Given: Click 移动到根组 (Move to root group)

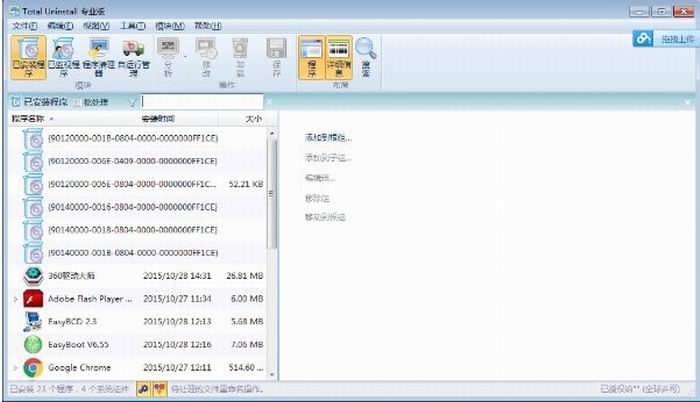Looking at the screenshot, I should (325, 218).
